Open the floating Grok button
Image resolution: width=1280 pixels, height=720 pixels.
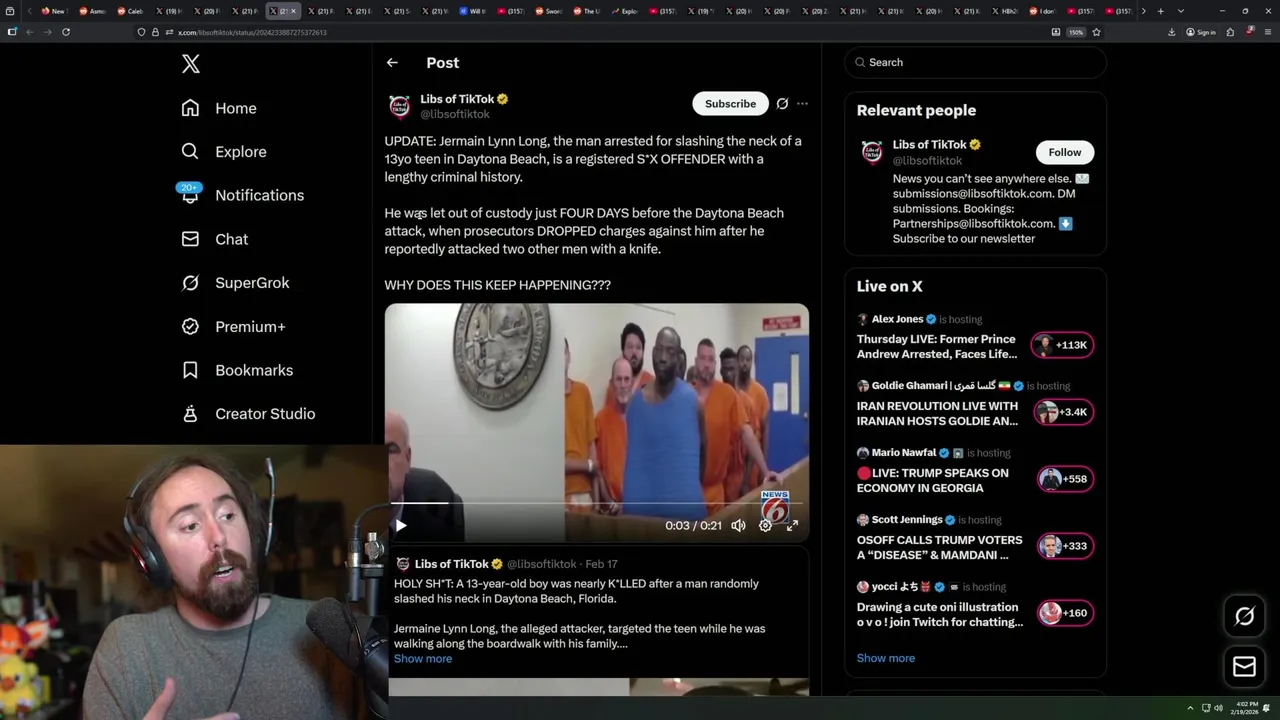[1244, 616]
